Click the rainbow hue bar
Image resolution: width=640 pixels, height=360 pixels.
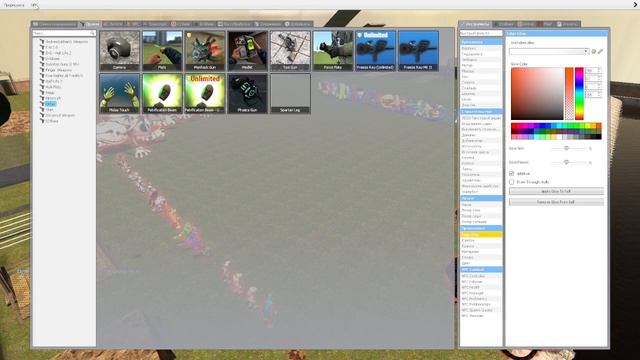(x=579, y=93)
